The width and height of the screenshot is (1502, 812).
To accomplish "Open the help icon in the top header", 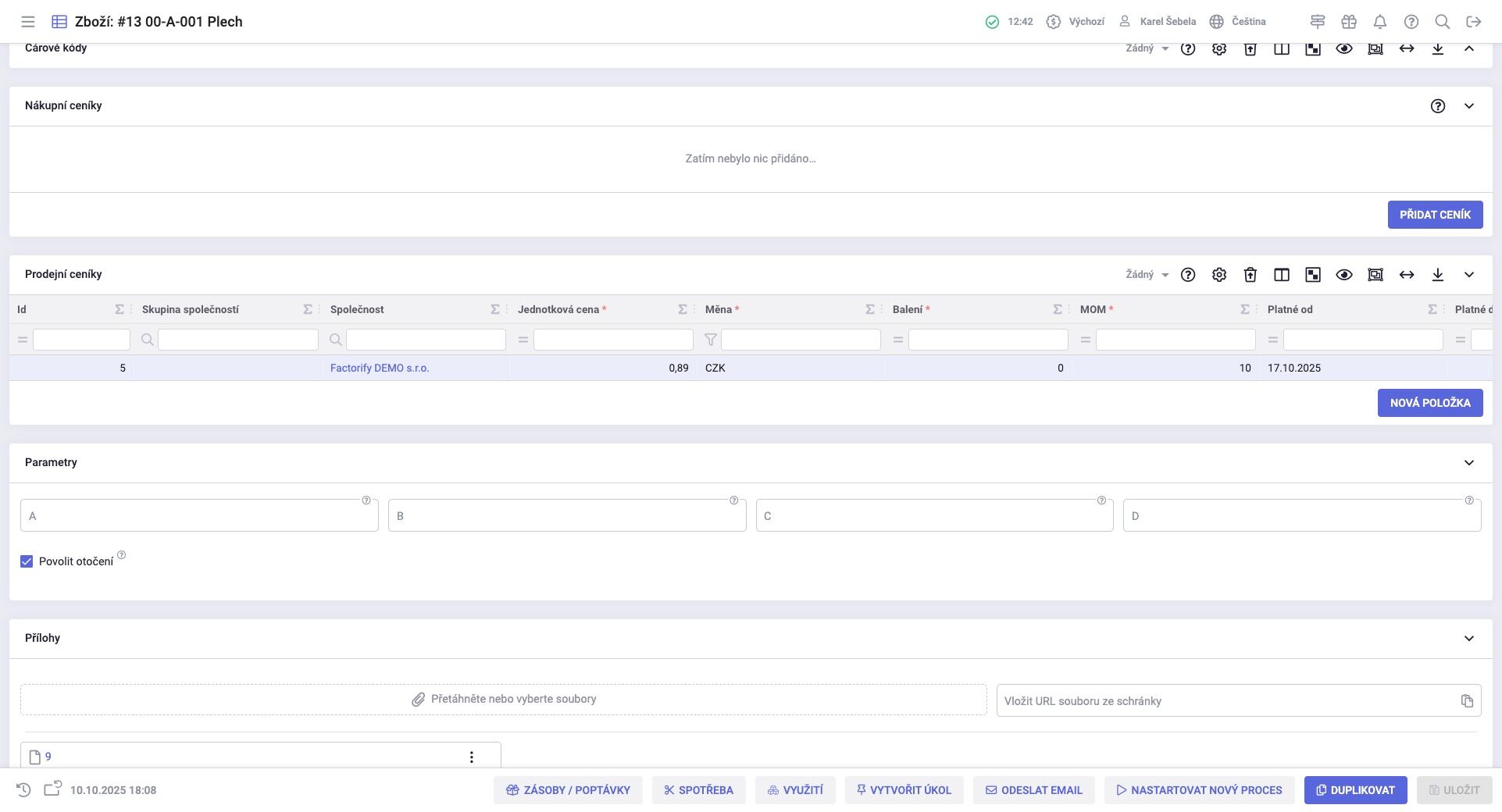I will coord(1411,22).
